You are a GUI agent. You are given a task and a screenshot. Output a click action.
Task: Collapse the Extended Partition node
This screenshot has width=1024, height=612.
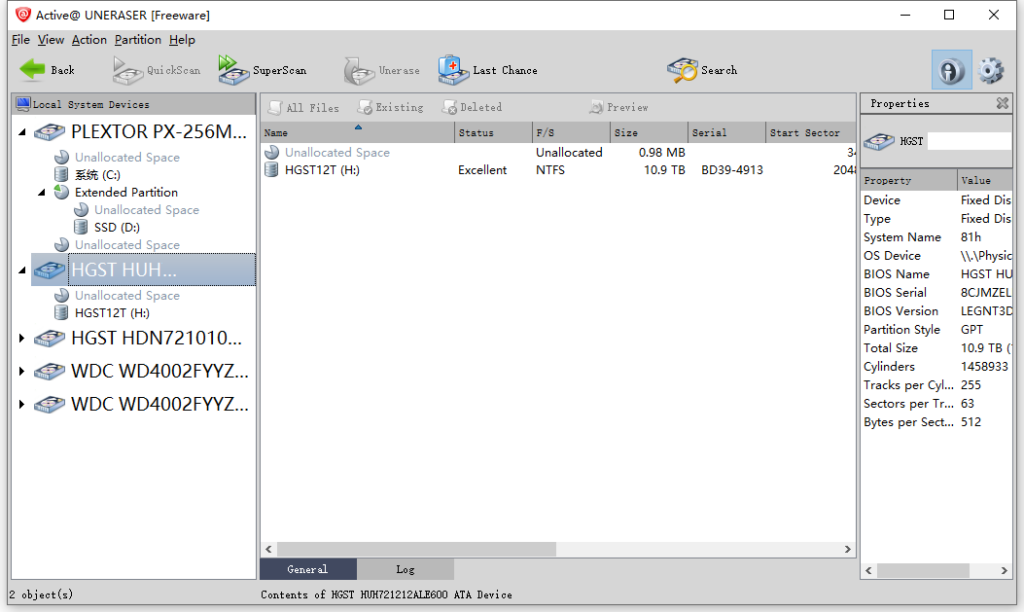click(42, 192)
